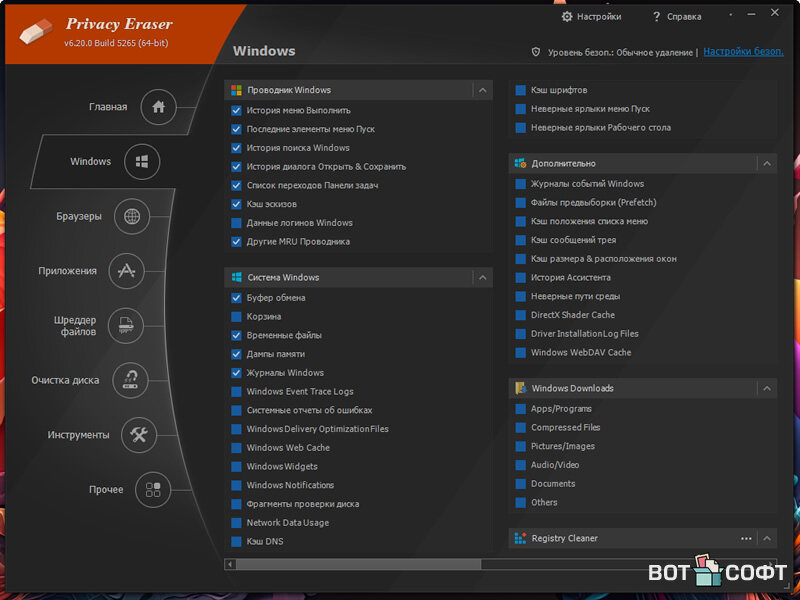Screen dimensions: 800x600
Task: Open the Очистка диска disk icon
Action: [131, 380]
